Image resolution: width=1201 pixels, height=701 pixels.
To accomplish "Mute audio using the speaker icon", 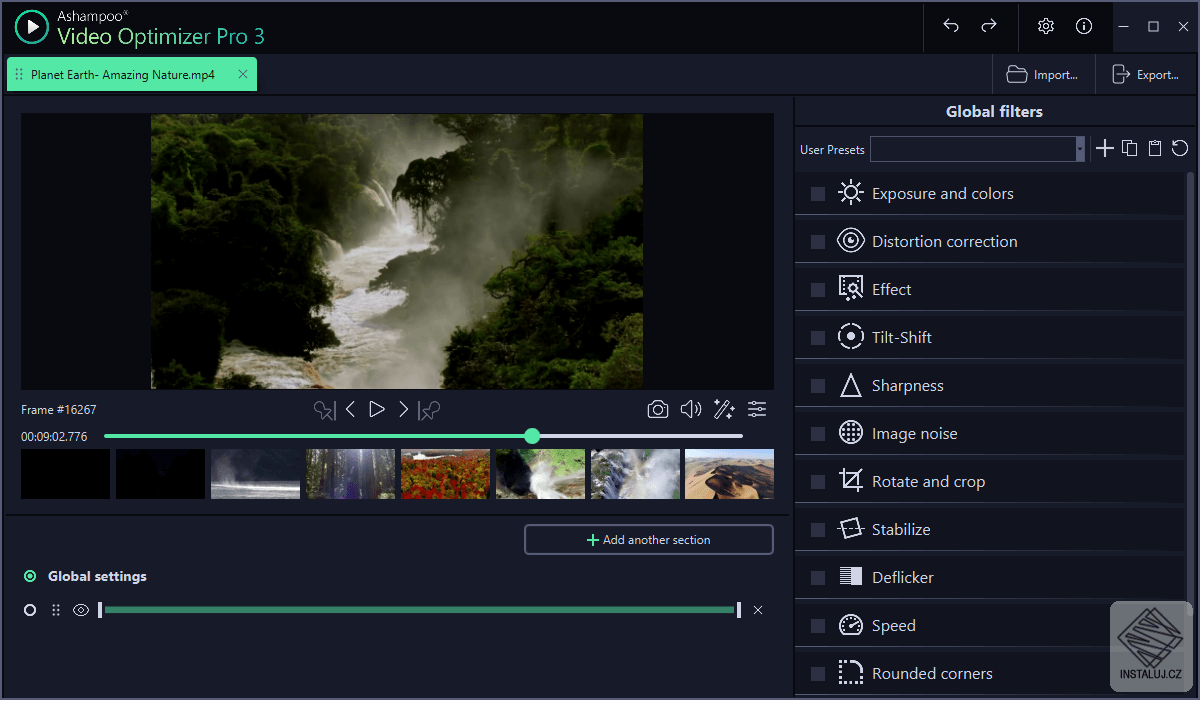I will [x=690, y=409].
